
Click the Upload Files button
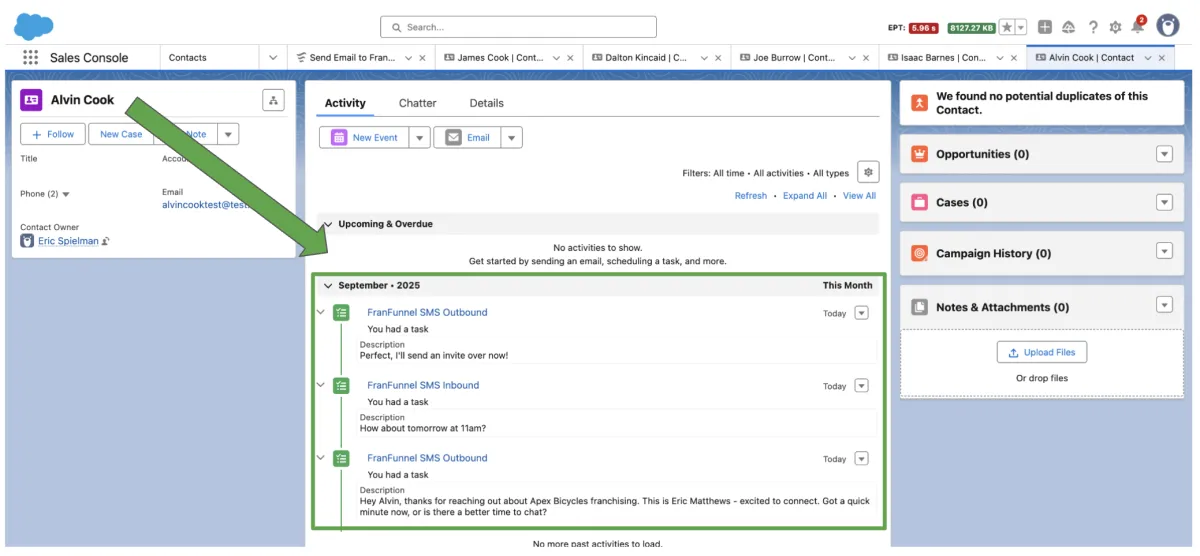click(1042, 352)
